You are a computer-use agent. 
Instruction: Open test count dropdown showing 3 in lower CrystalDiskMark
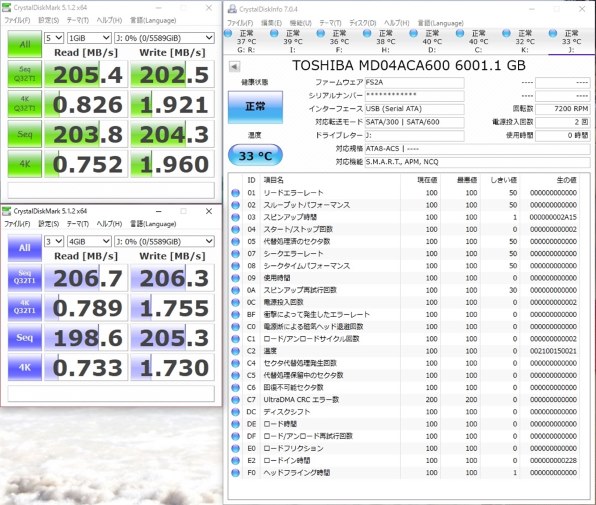coord(54,241)
